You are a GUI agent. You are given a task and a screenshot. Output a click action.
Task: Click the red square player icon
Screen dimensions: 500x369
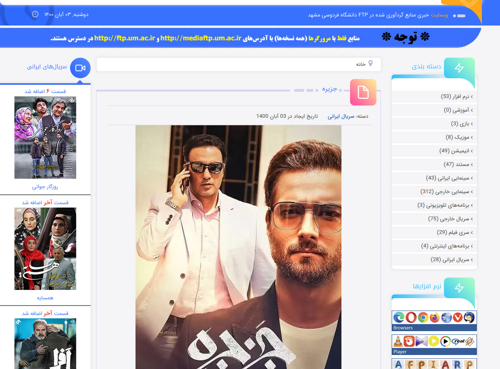click(409, 341)
